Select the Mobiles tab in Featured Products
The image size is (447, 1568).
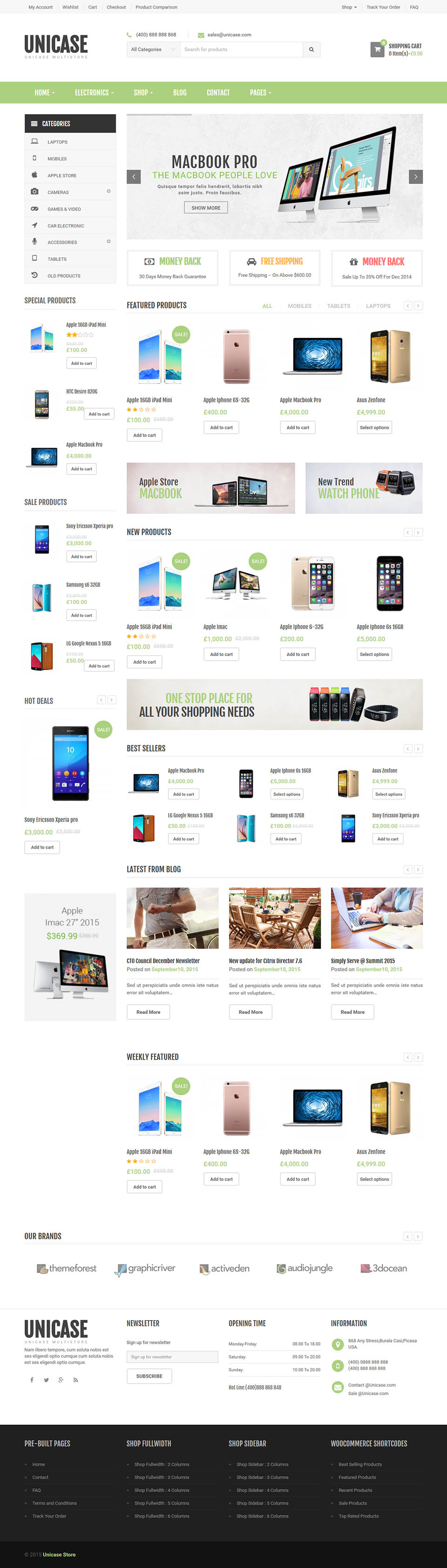coord(299,306)
